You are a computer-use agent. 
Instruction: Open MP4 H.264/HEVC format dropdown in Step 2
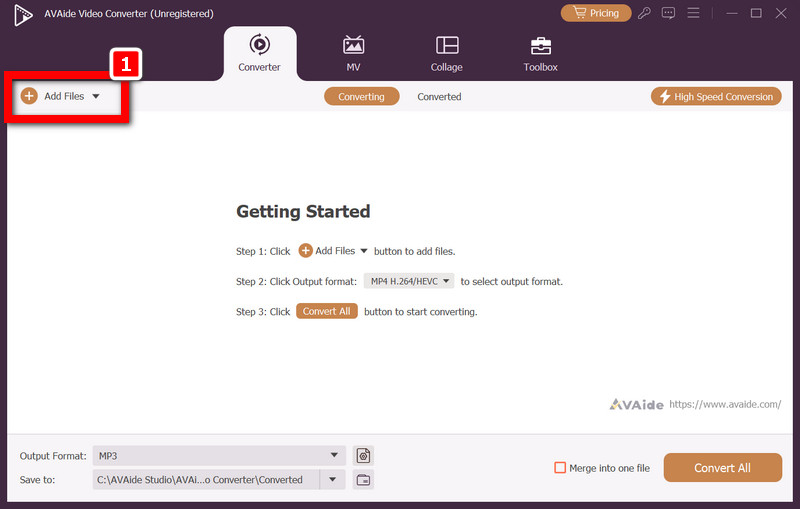(409, 281)
